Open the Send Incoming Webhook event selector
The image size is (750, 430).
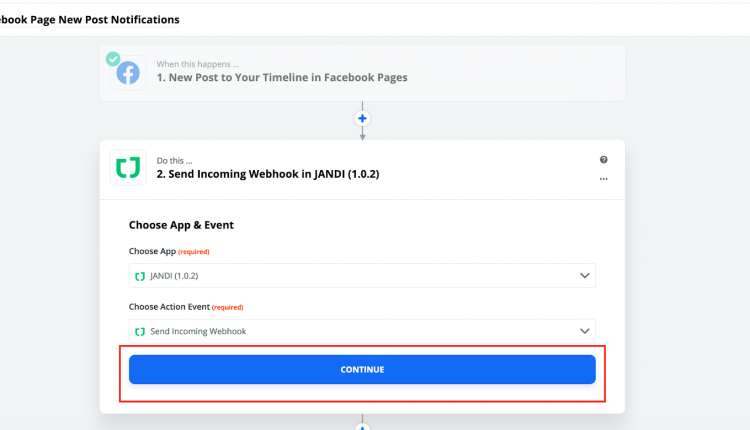point(362,331)
